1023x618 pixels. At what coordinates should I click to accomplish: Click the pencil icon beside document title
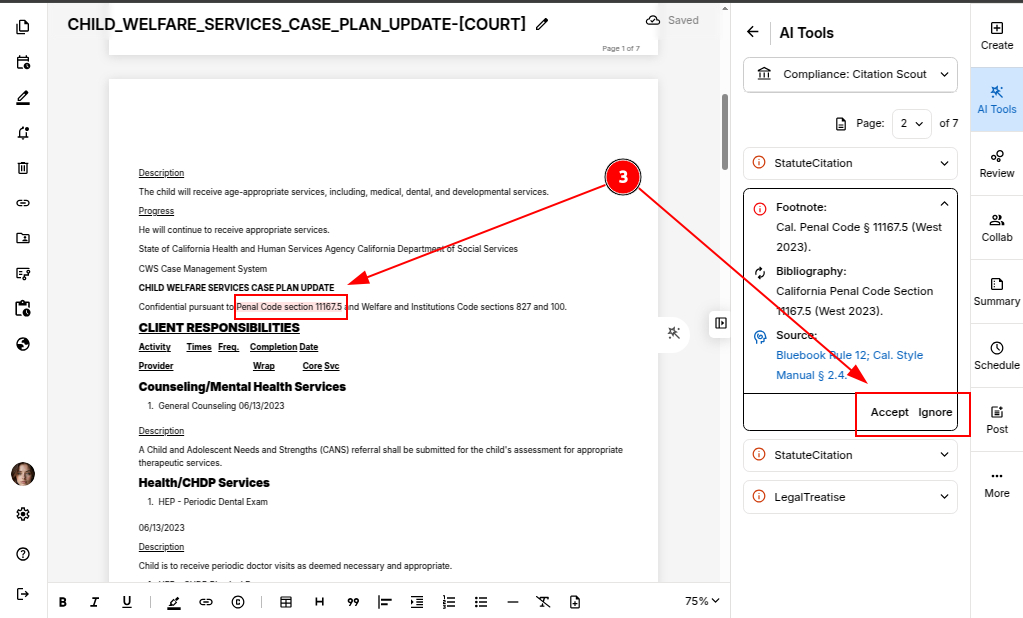542,24
